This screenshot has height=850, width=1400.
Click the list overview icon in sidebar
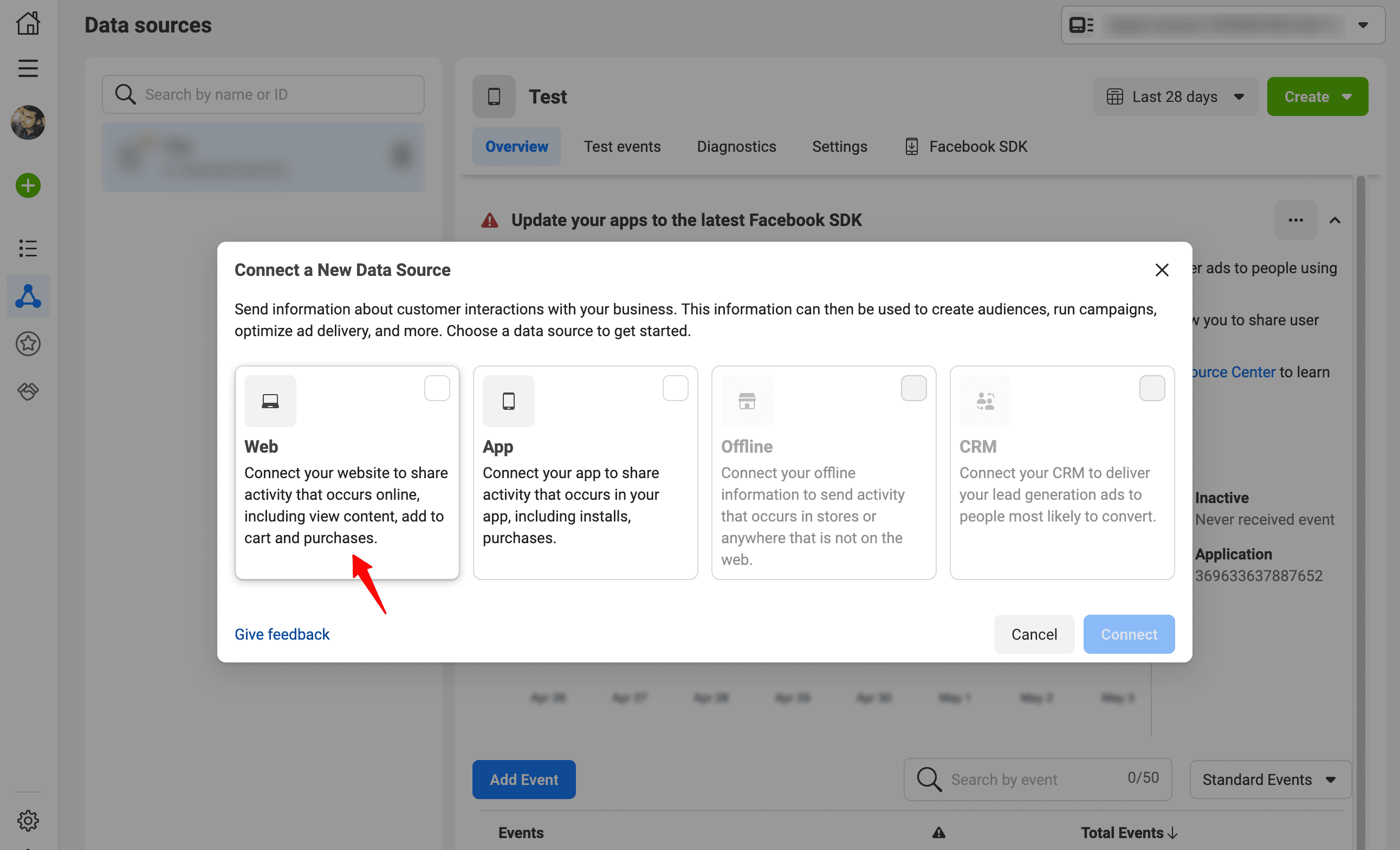pyautogui.click(x=28, y=248)
